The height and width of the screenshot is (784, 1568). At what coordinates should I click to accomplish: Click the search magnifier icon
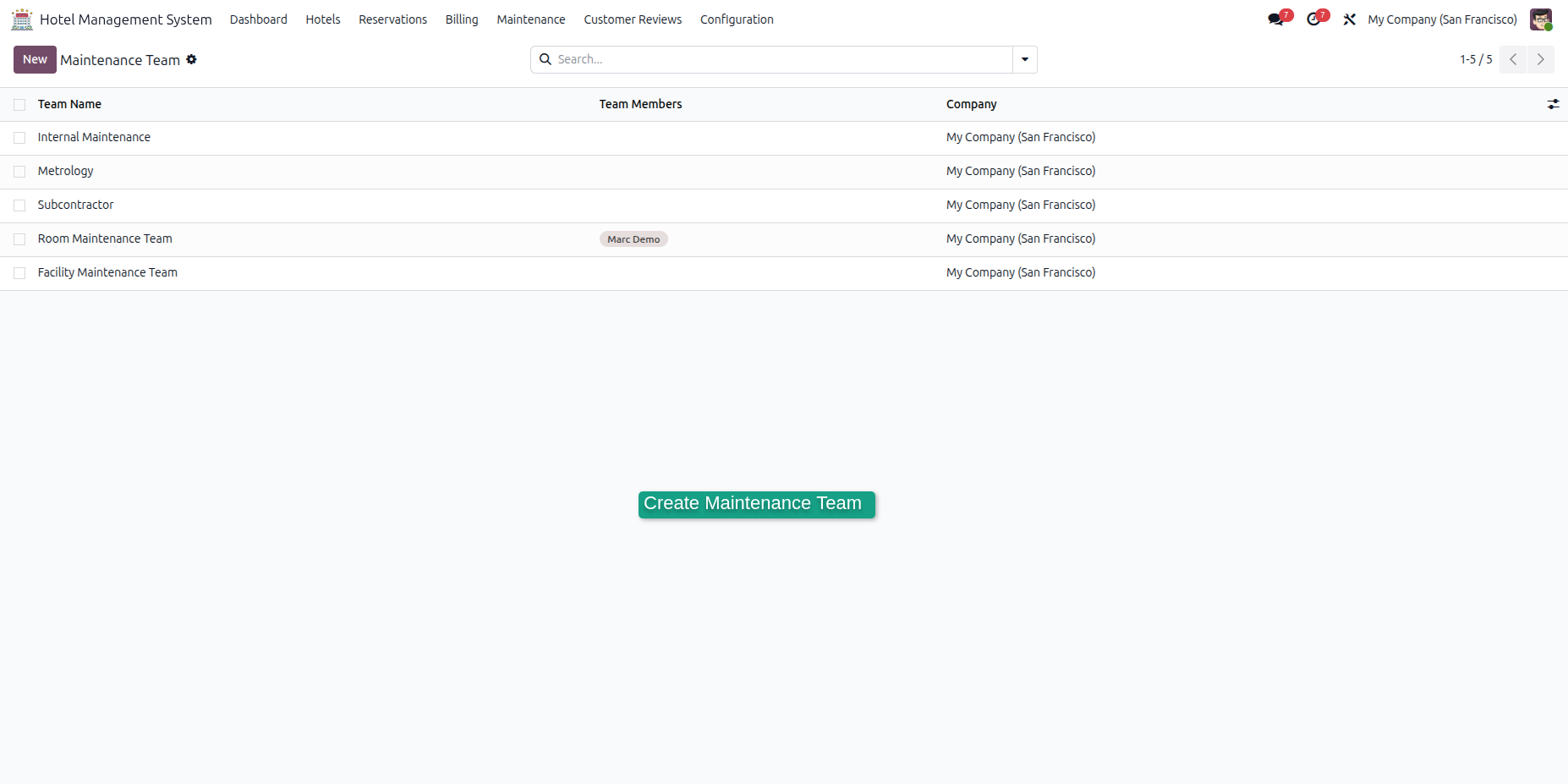tap(546, 59)
